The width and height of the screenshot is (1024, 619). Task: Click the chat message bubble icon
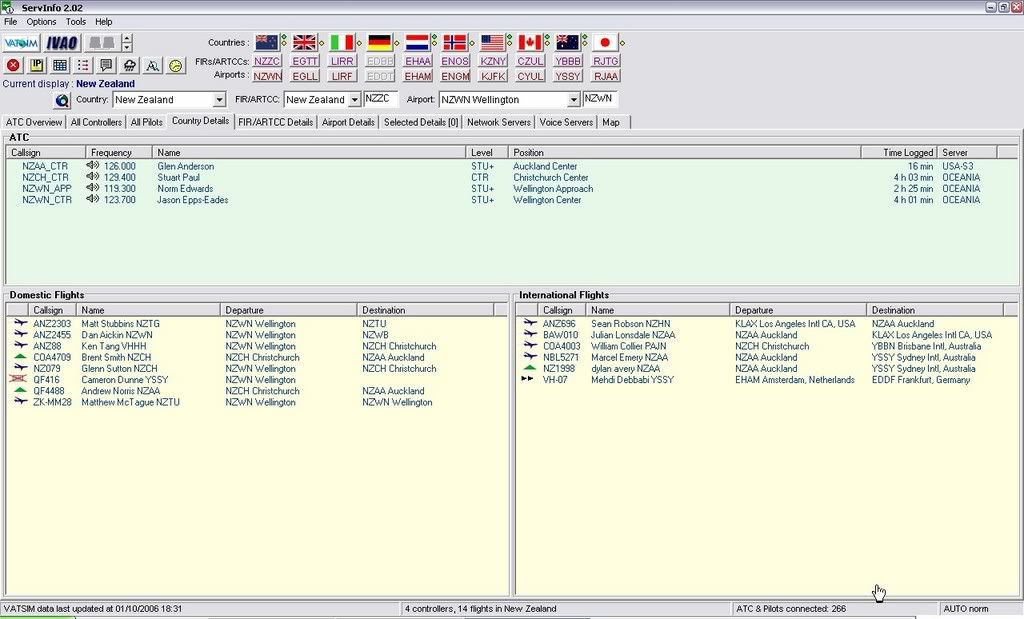point(106,65)
